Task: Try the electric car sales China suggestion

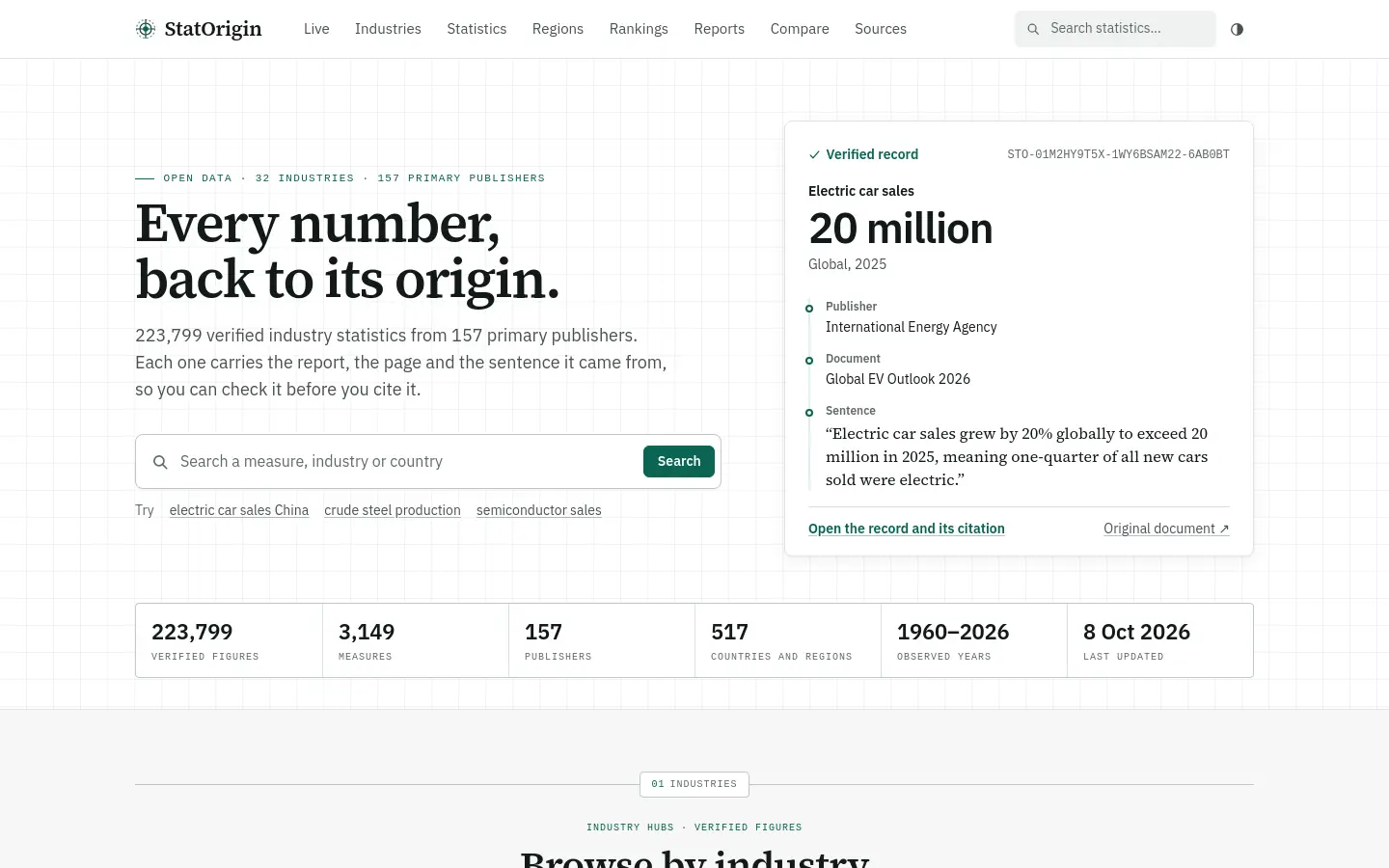Action: 239,510
